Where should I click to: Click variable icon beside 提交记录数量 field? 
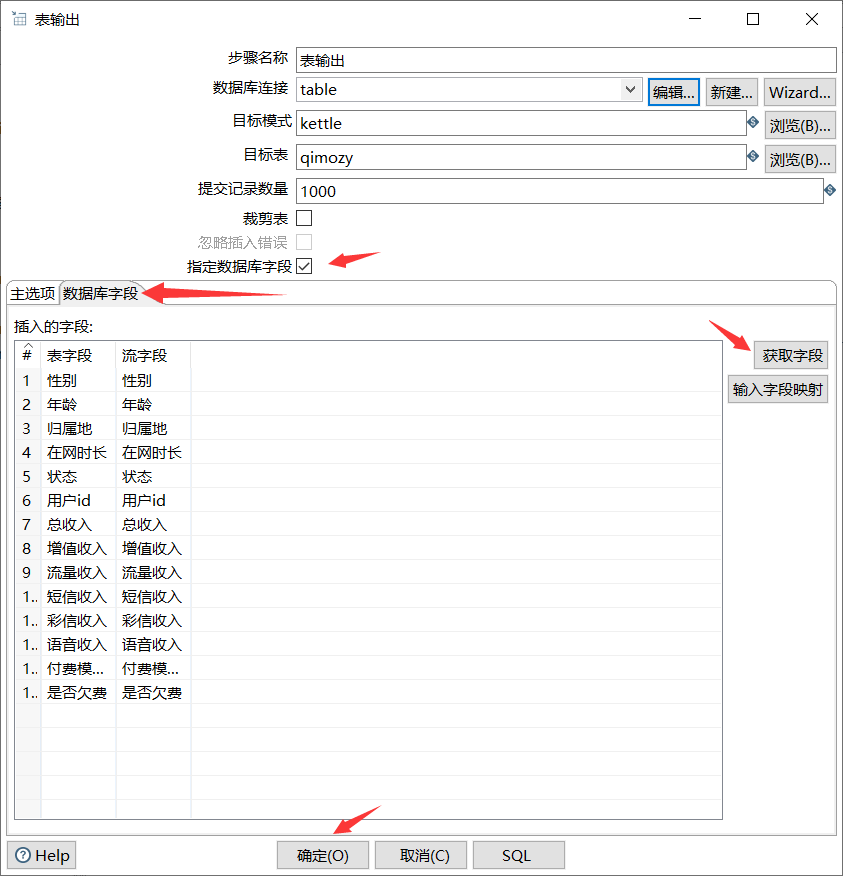pyautogui.click(x=830, y=191)
